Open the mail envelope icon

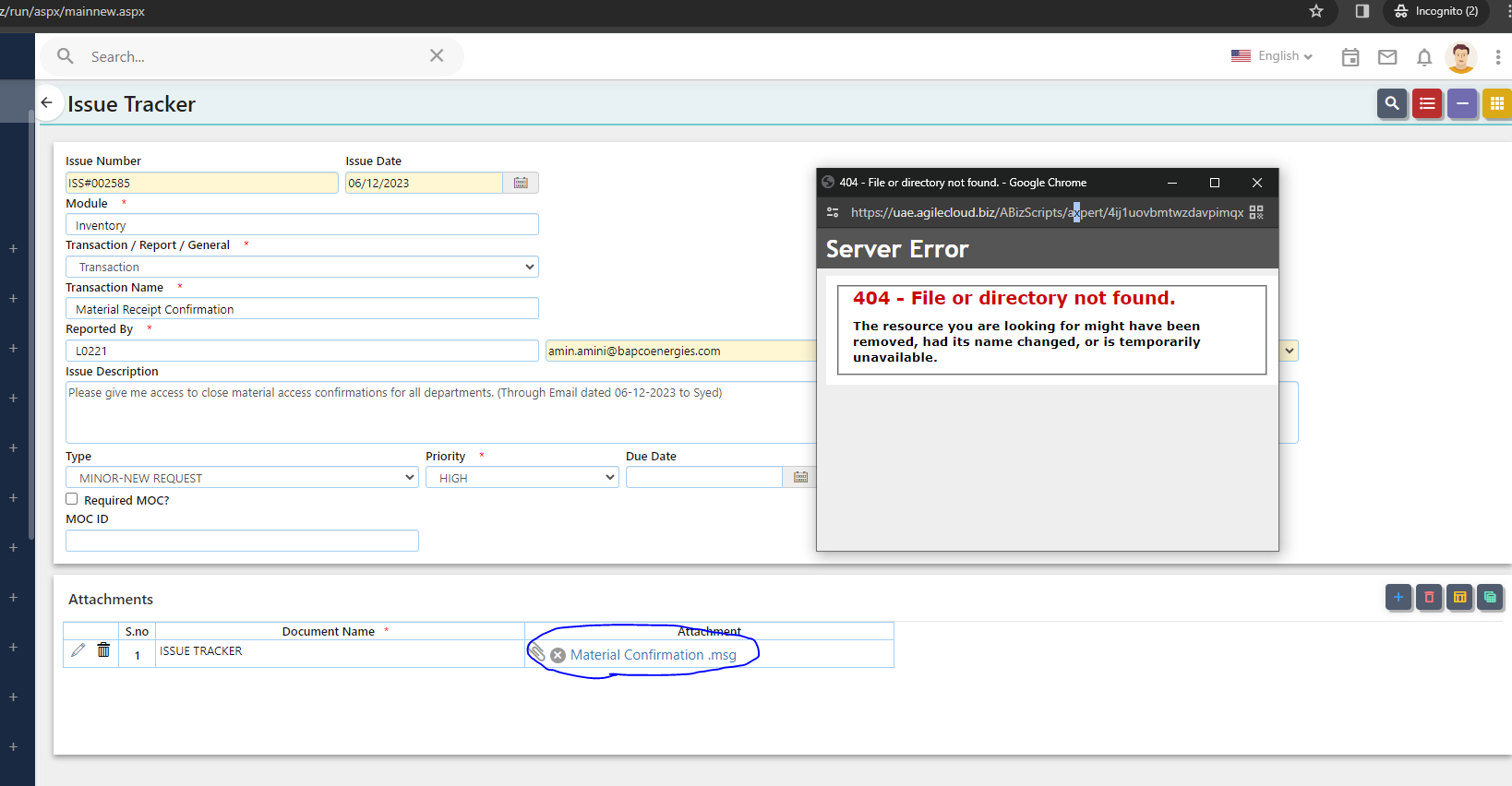point(1387,57)
